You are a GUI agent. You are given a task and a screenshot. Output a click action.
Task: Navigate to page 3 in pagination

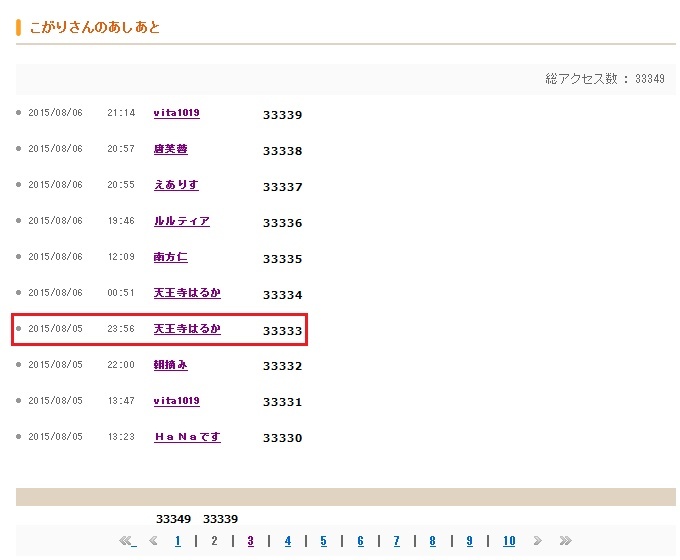[250, 541]
